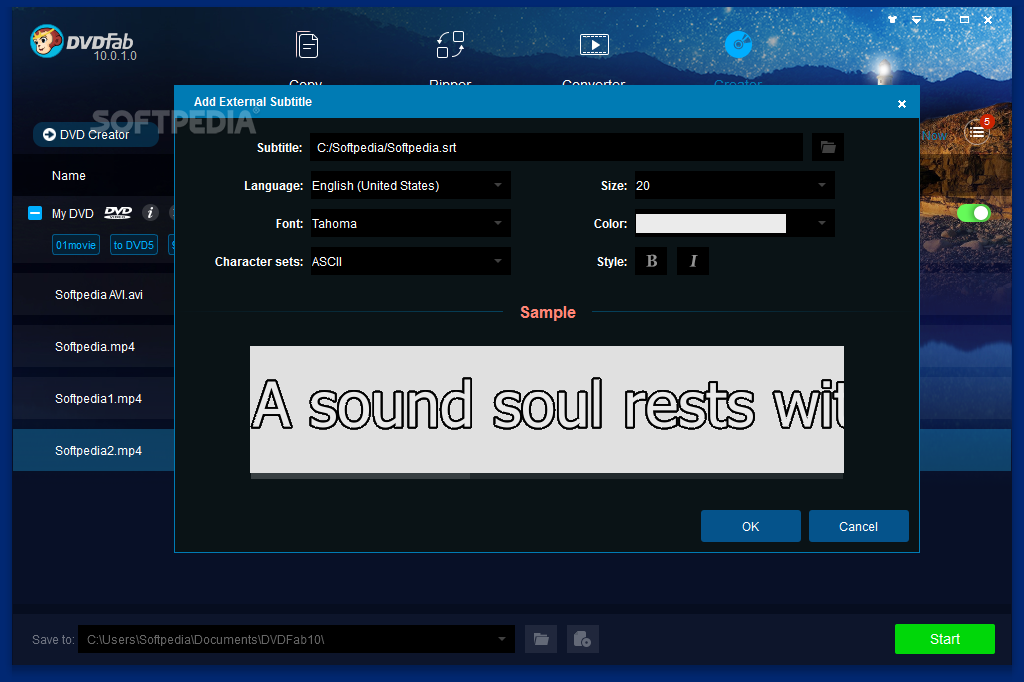Open the Converter module icon

click(x=594, y=45)
